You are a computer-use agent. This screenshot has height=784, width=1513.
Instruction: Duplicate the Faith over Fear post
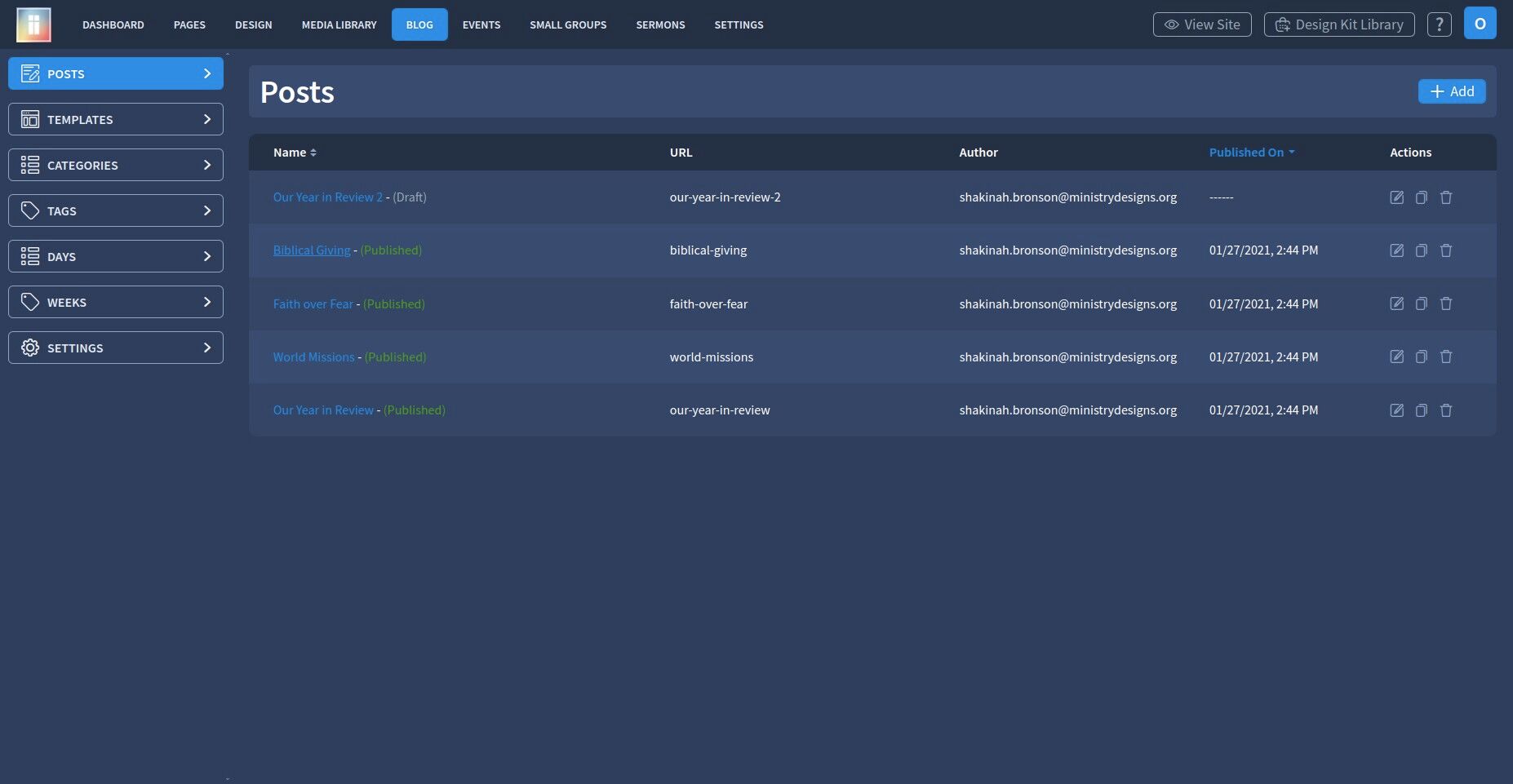1421,303
